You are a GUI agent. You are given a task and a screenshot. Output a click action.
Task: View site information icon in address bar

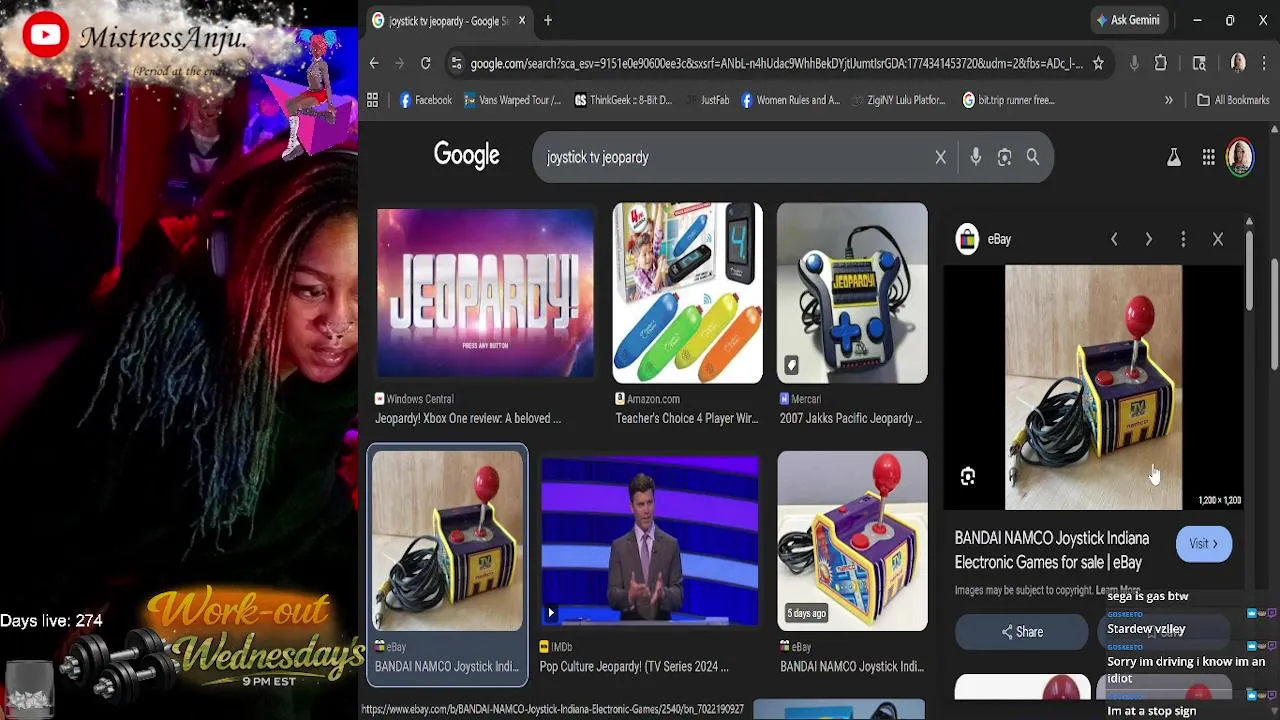[456, 63]
